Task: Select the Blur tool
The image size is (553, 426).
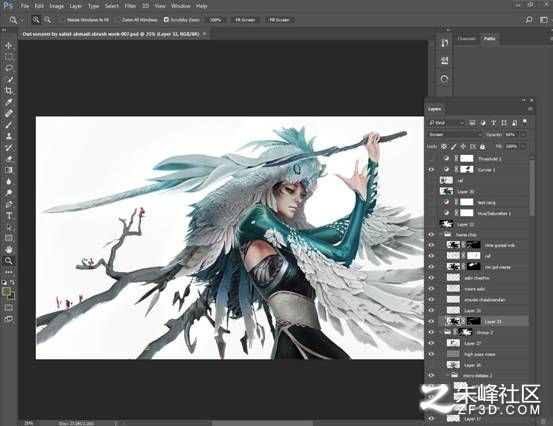Action: point(9,181)
